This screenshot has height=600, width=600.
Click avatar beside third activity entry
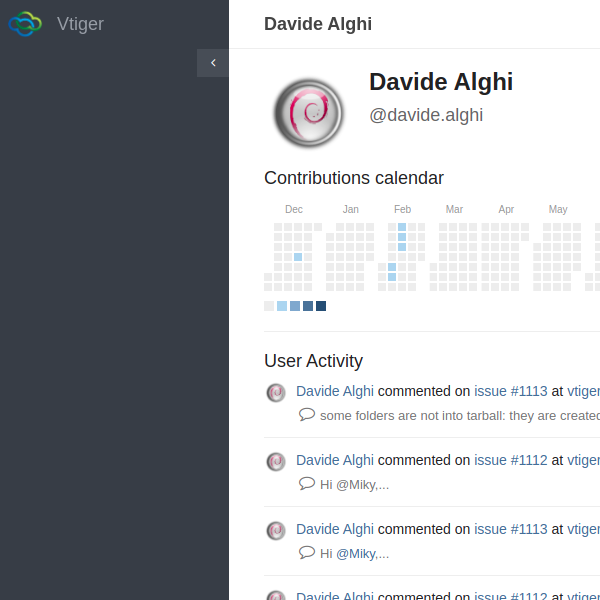click(276, 531)
